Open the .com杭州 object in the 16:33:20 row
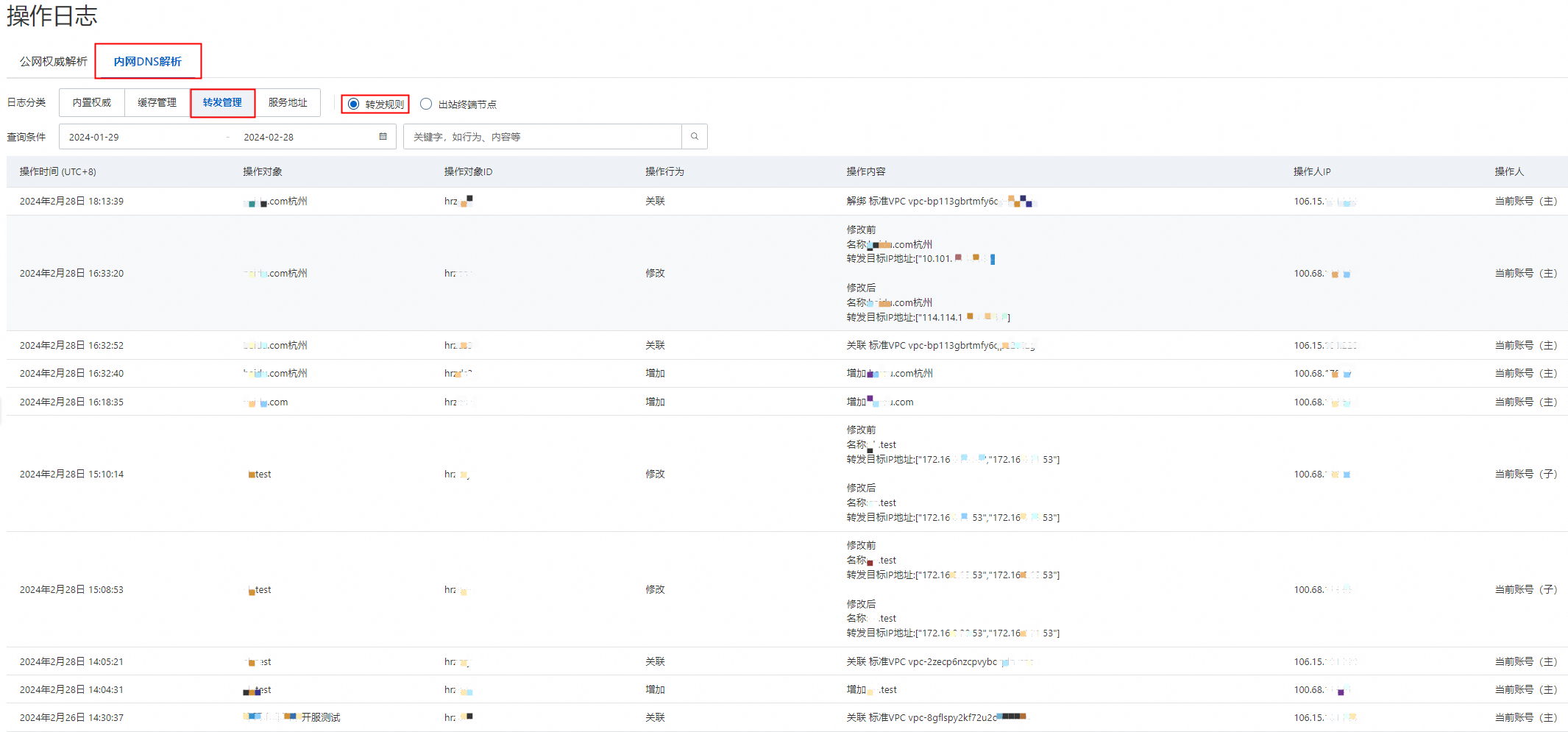 [276, 274]
